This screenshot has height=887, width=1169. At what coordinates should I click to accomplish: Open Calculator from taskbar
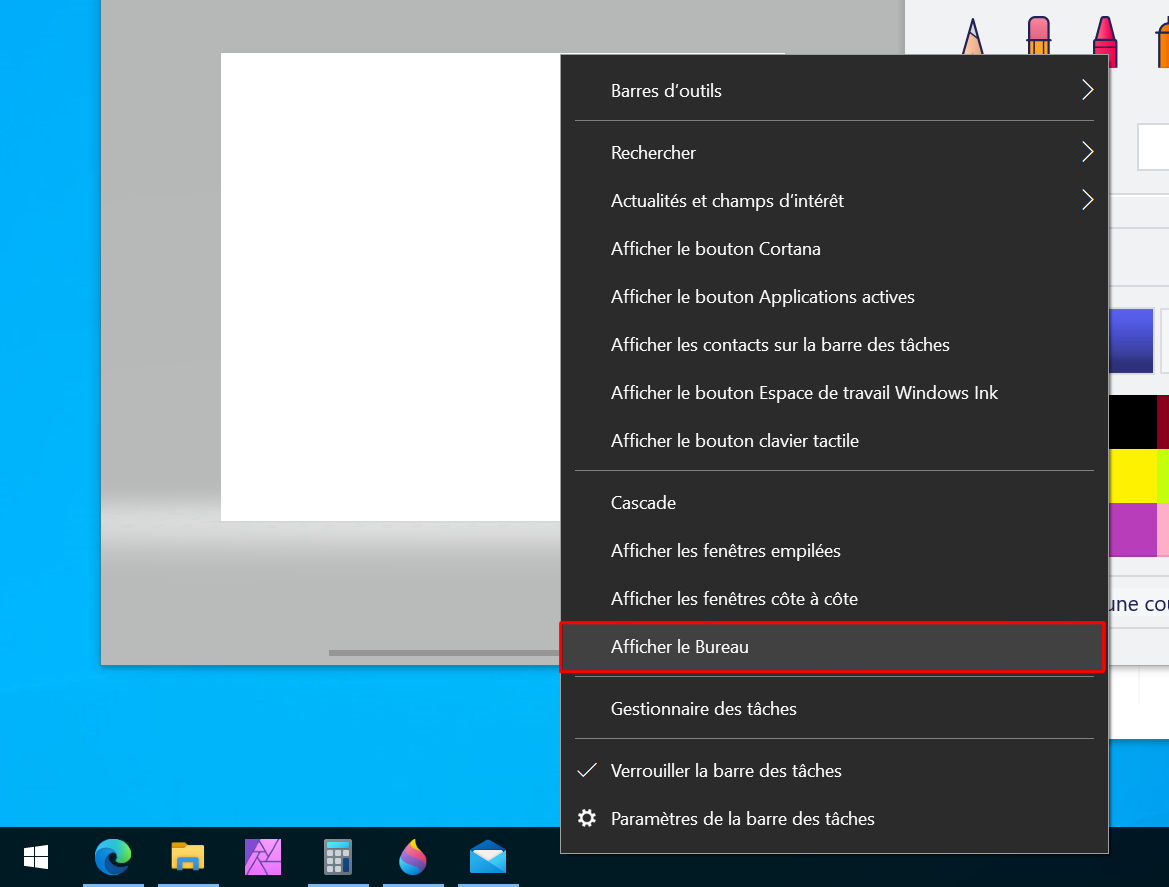click(x=338, y=857)
